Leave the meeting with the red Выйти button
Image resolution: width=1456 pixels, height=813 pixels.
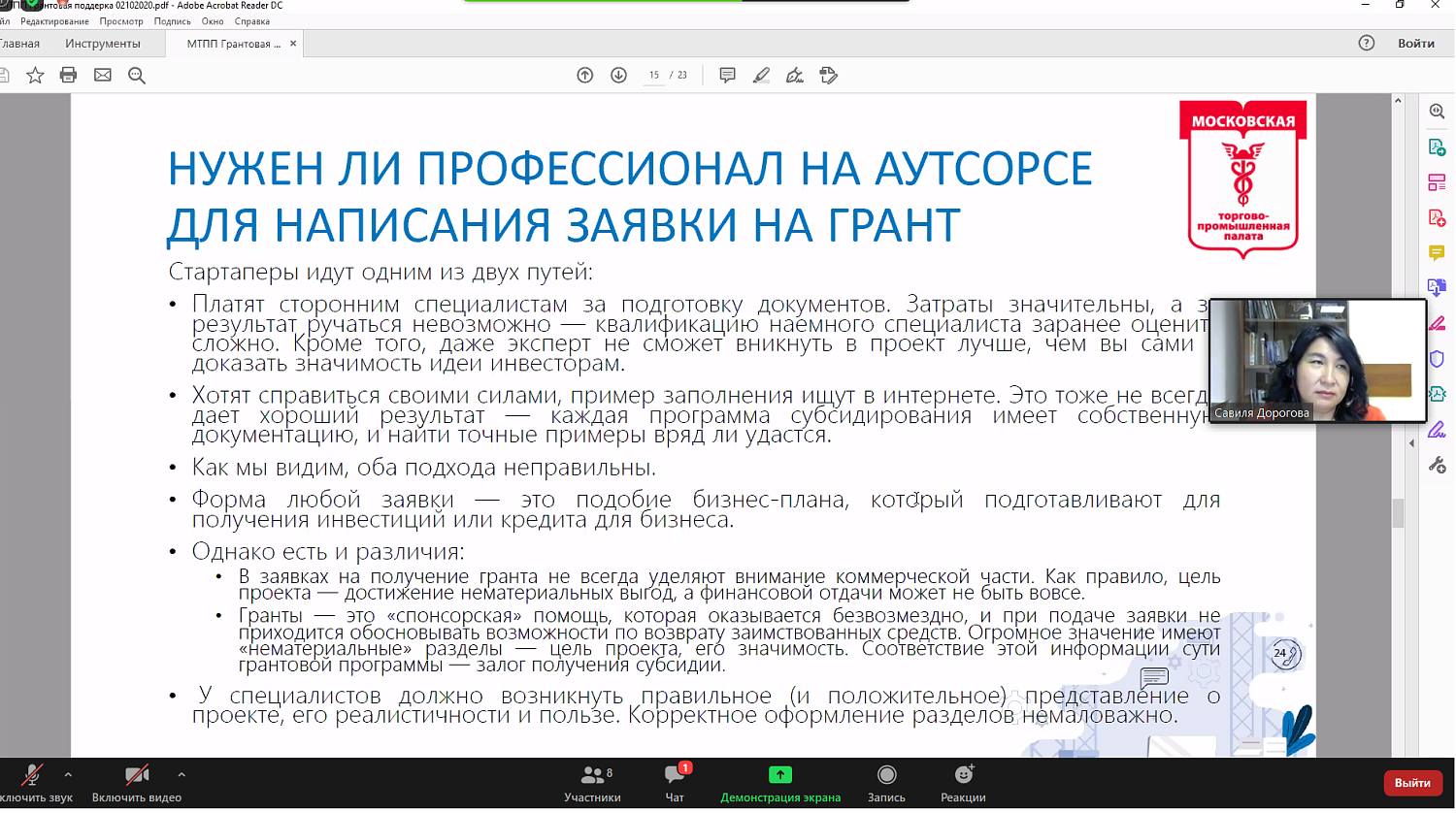(1412, 783)
